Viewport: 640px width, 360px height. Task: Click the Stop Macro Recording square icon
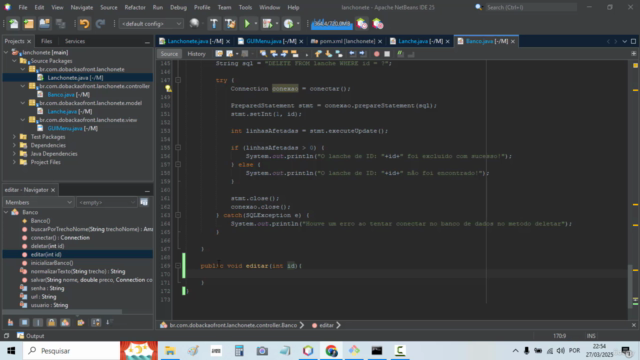click(387, 54)
